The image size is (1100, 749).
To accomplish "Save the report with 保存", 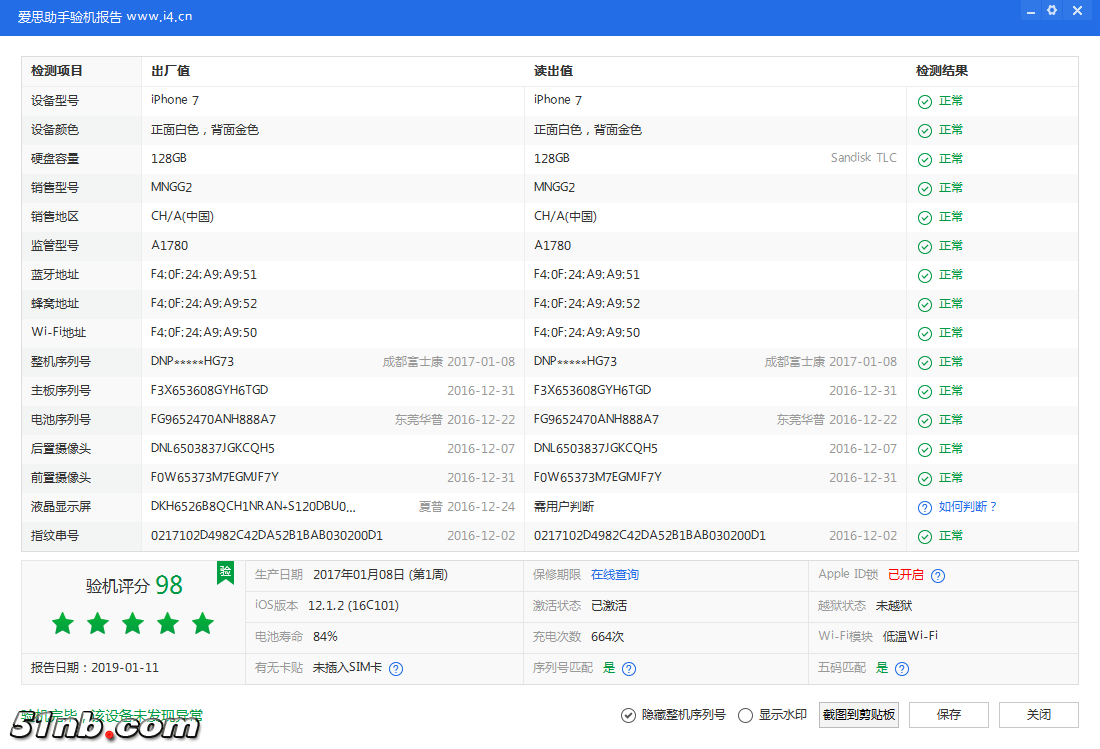I will [948, 715].
